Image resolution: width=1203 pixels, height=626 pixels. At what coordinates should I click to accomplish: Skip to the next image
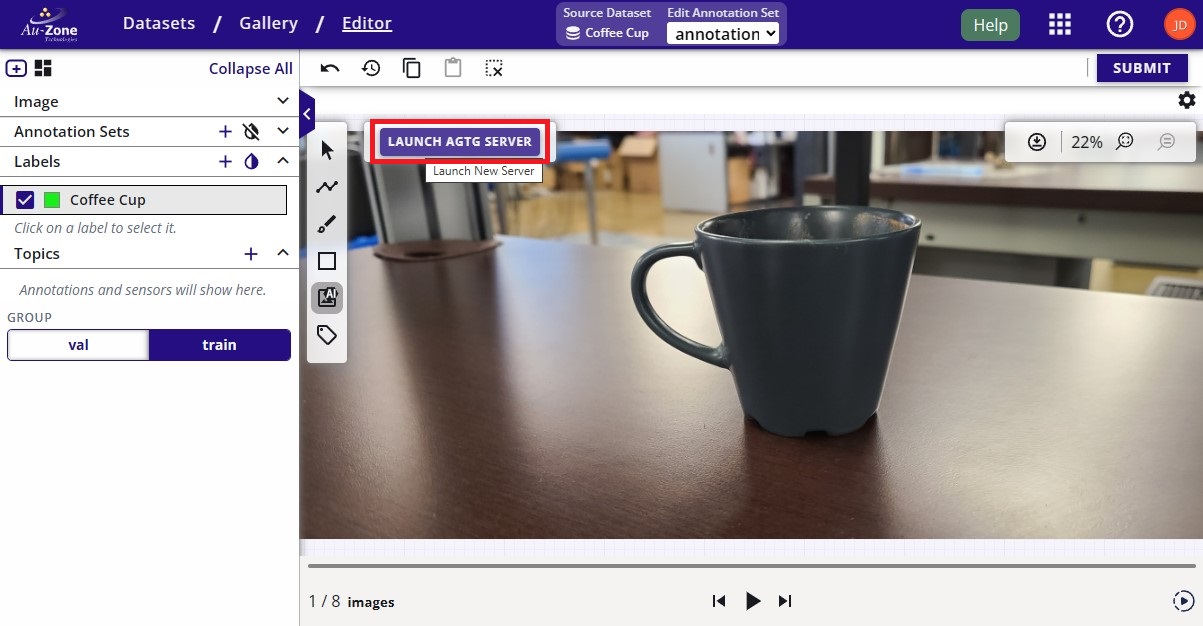[785, 601]
